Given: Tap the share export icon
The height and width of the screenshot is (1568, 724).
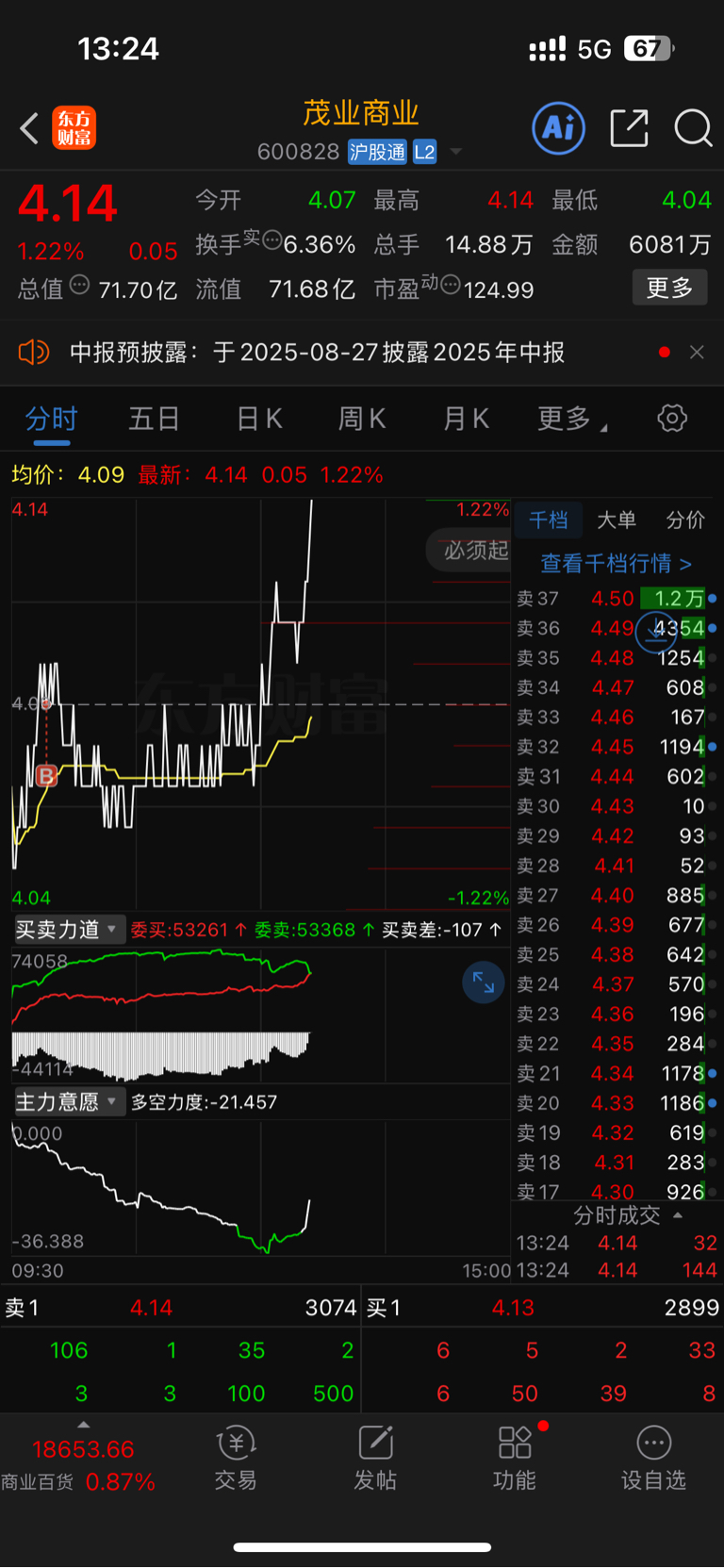Looking at the screenshot, I should click(629, 128).
